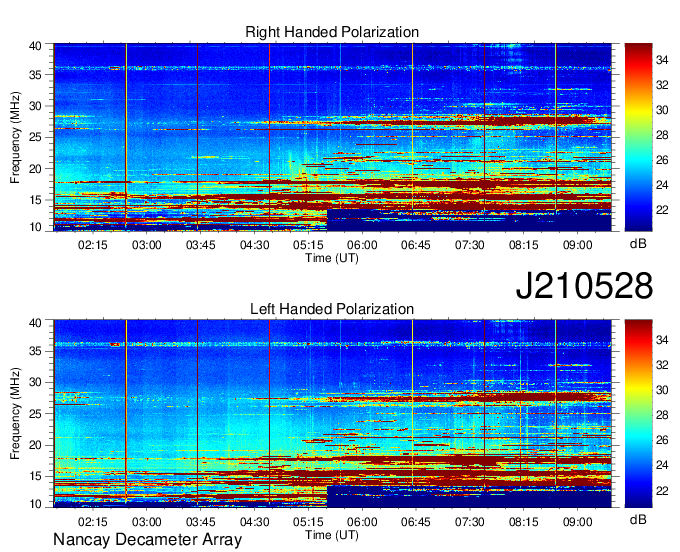Click the 32 dB tick on left-handed colorbar
This screenshot has height=552, width=680.
(x=662, y=365)
